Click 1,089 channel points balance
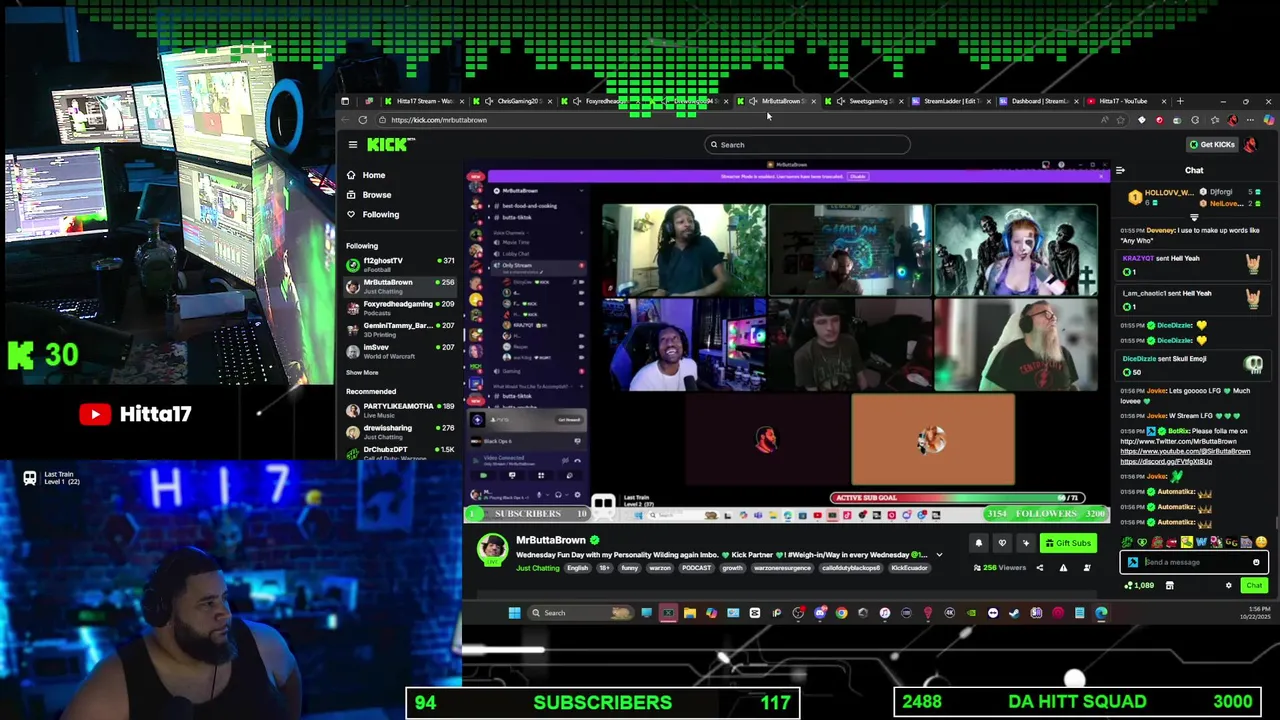Screen dimensions: 1280x720 (1138, 586)
